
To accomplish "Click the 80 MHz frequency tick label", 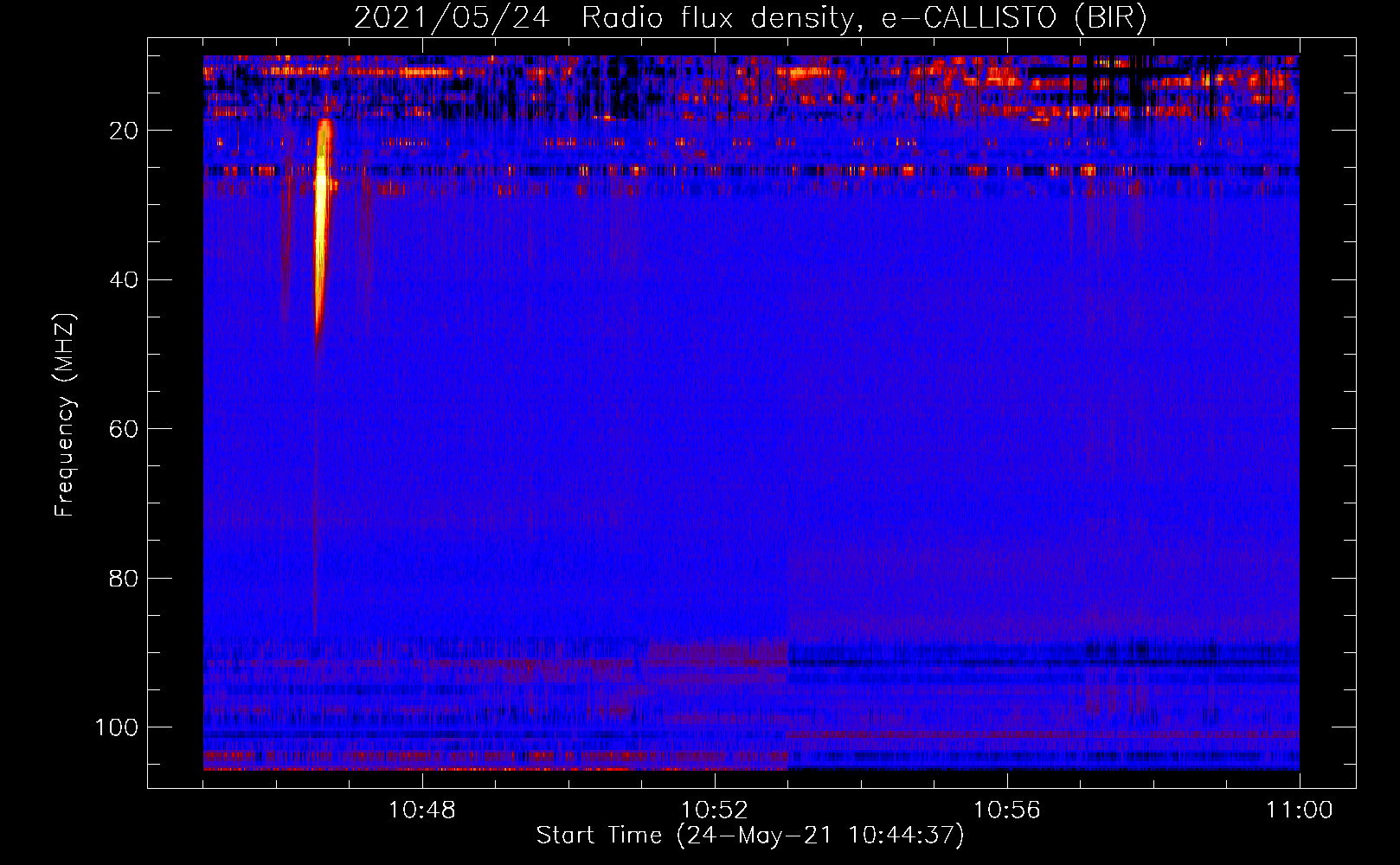I will click(125, 578).
